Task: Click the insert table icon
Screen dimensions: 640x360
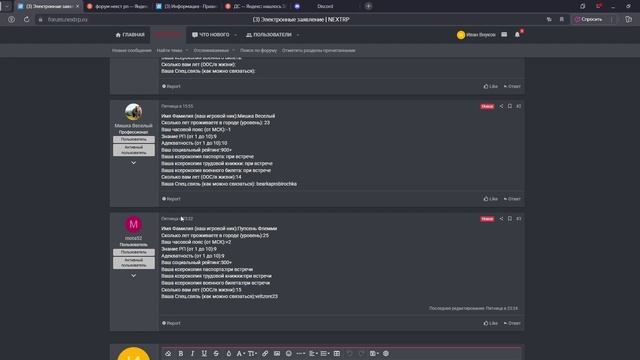Action: pos(337,353)
